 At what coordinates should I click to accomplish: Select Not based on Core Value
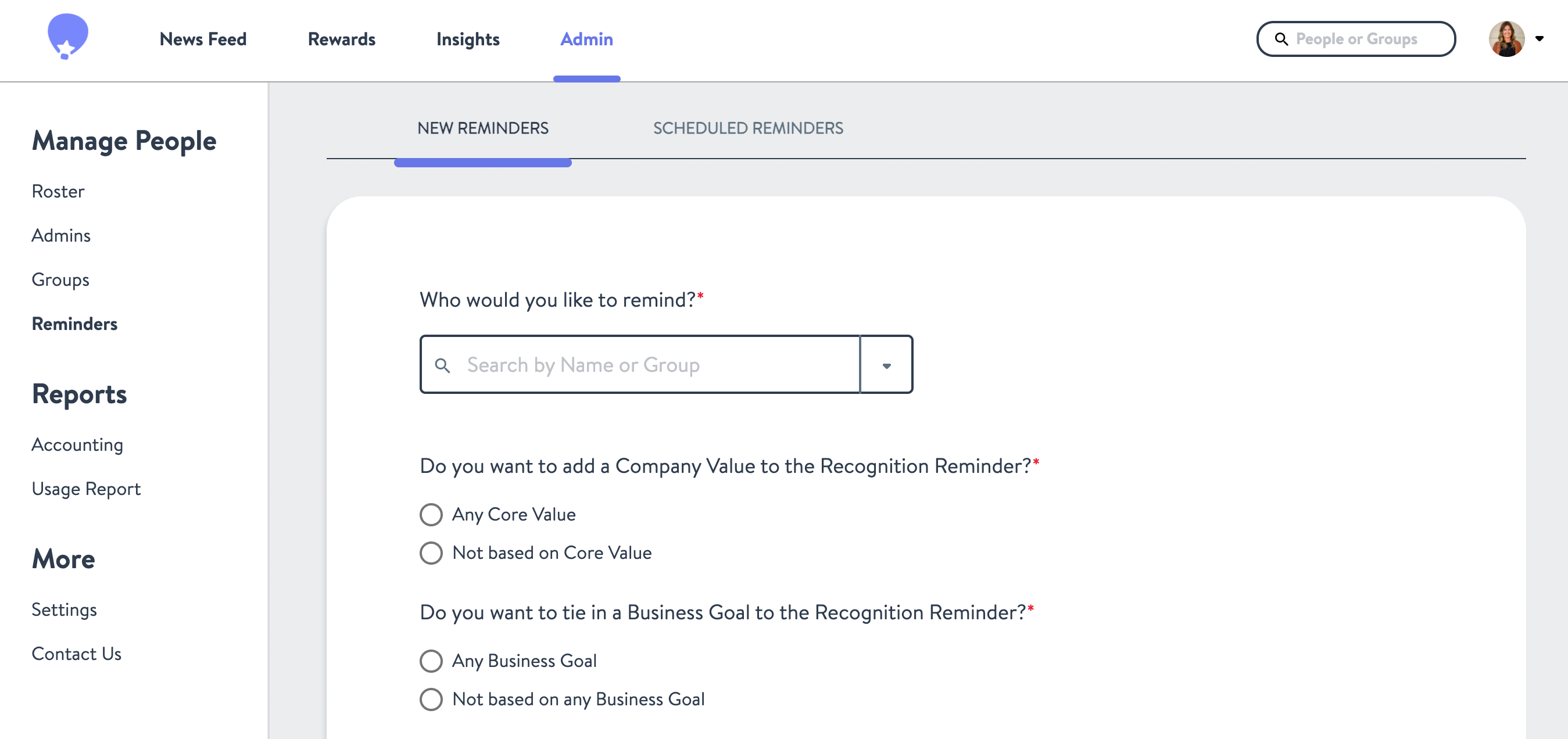[431, 553]
